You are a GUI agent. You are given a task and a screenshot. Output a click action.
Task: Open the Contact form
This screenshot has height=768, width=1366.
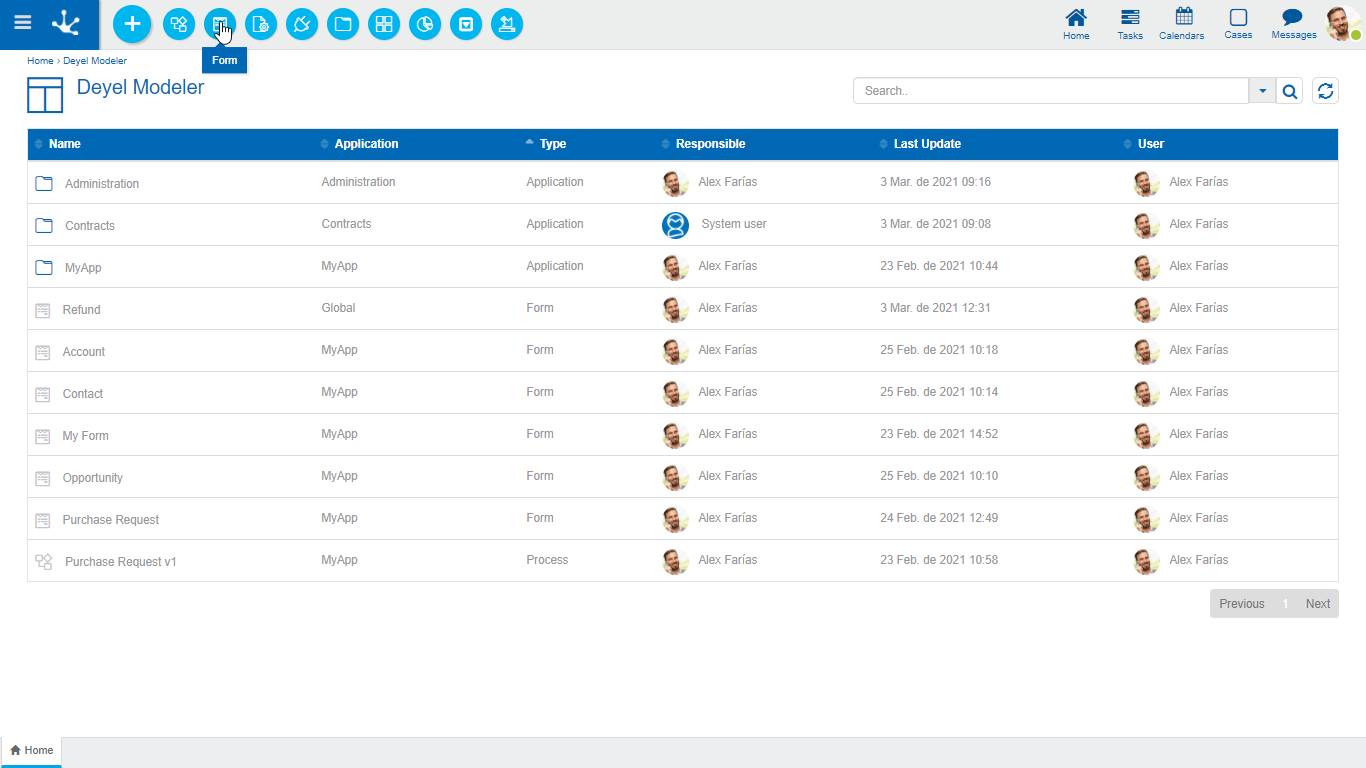[83, 394]
